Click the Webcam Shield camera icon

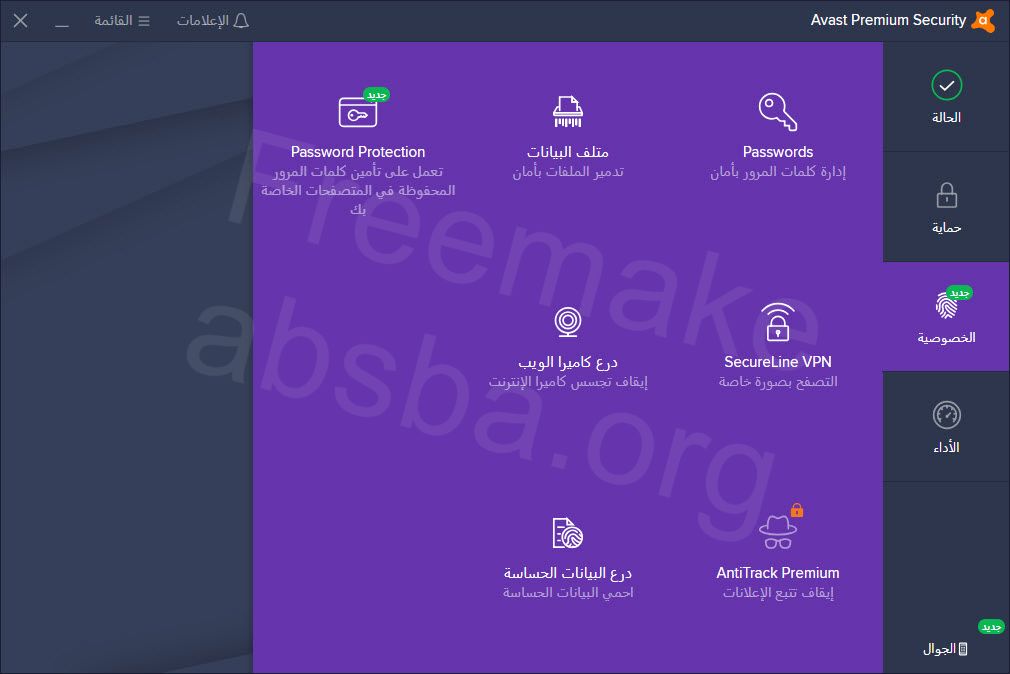point(567,322)
